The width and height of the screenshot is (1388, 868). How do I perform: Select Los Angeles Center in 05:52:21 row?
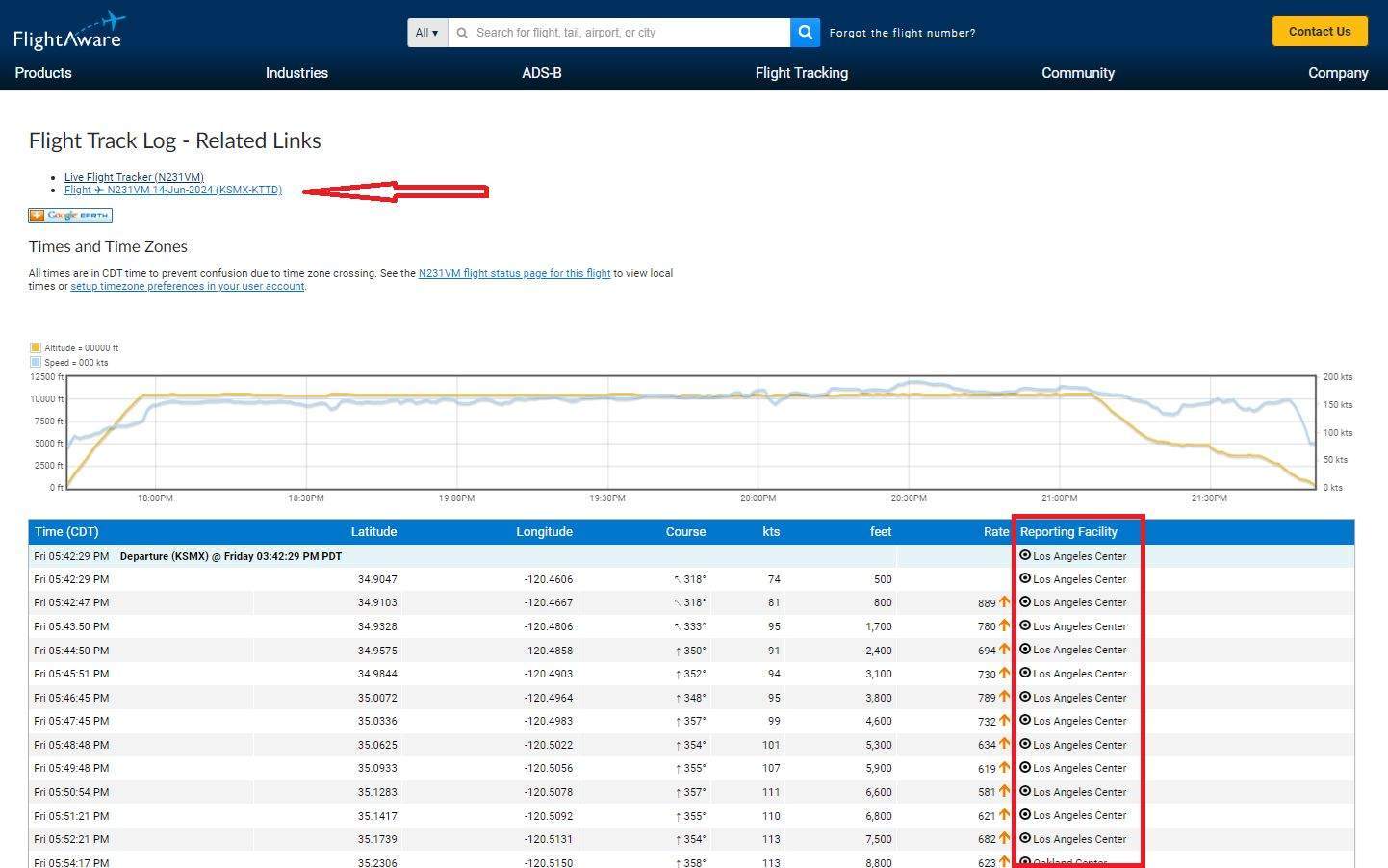tap(1079, 839)
